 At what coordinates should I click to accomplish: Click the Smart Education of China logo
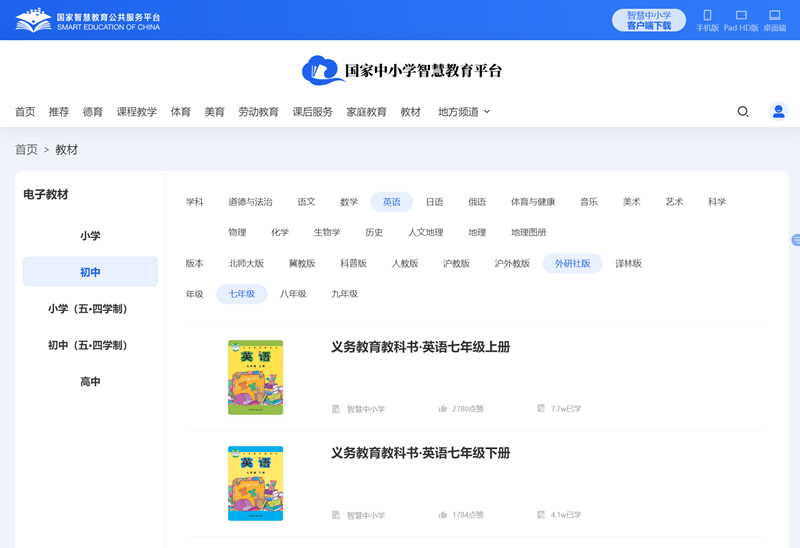[87, 20]
